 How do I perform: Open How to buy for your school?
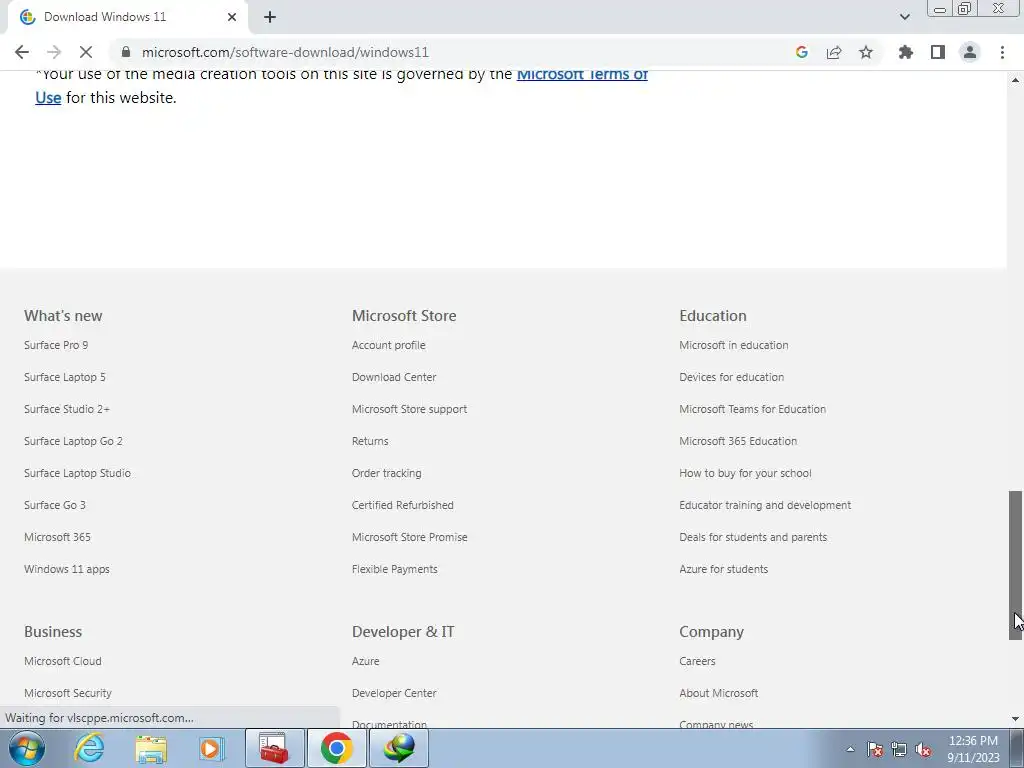click(x=745, y=473)
